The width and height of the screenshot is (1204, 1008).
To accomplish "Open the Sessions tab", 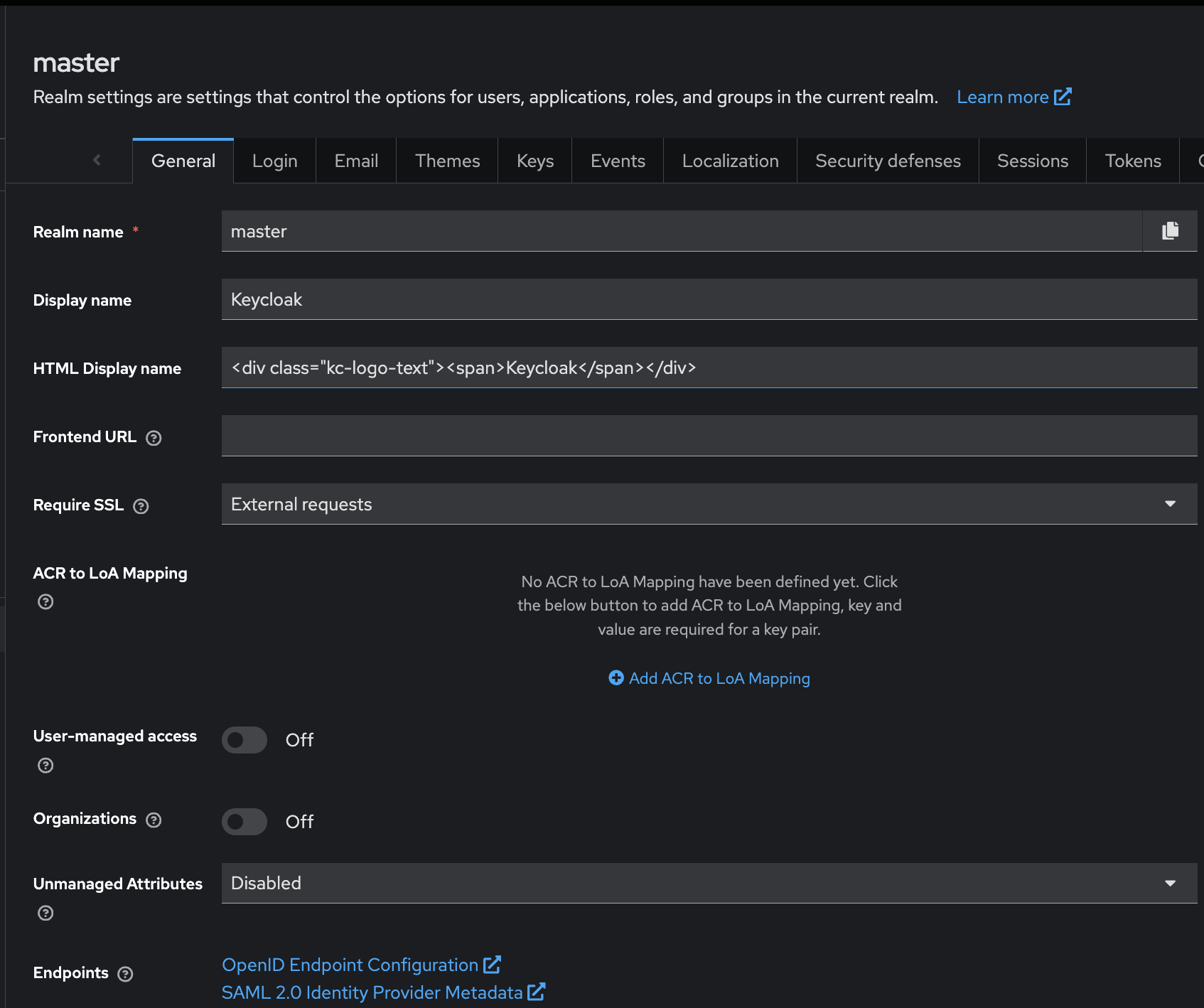I will [x=1033, y=161].
